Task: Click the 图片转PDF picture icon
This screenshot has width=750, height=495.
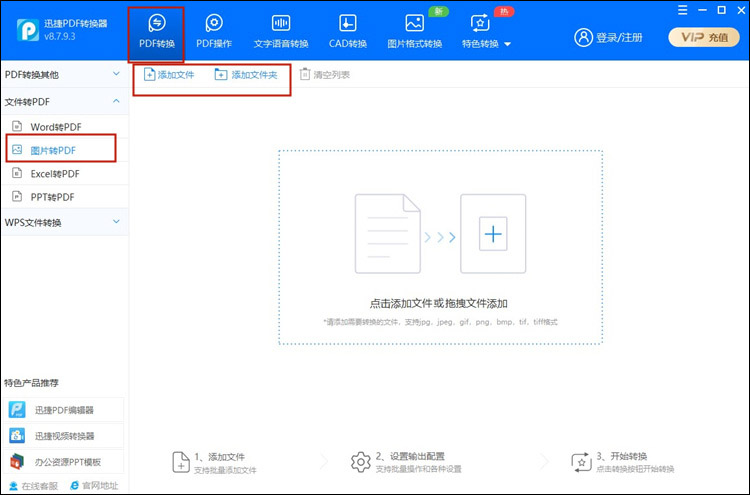Action: pyautogui.click(x=17, y=150)
